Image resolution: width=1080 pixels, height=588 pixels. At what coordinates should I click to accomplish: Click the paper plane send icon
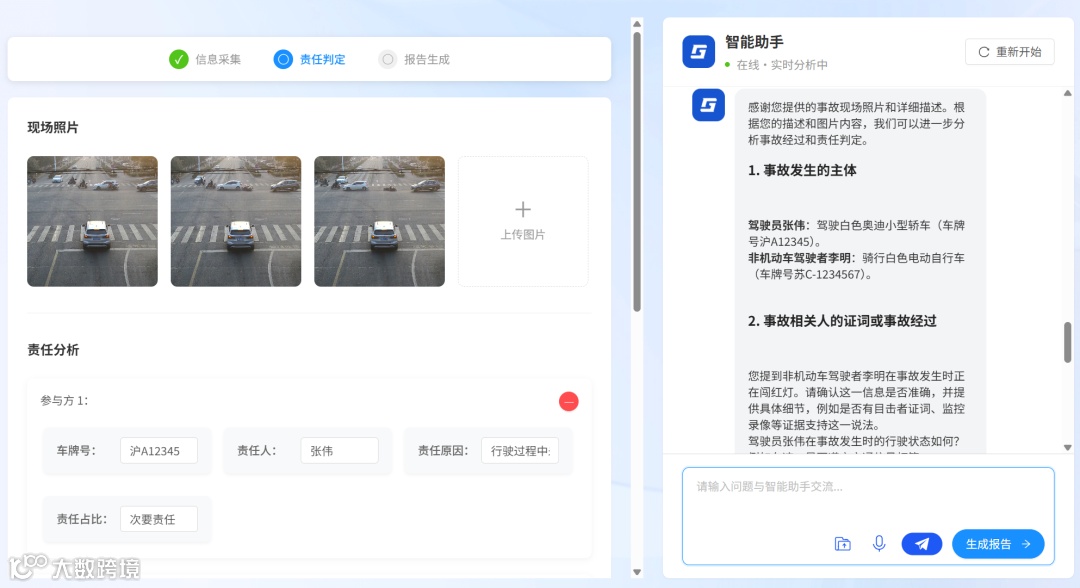click(921, 543)
